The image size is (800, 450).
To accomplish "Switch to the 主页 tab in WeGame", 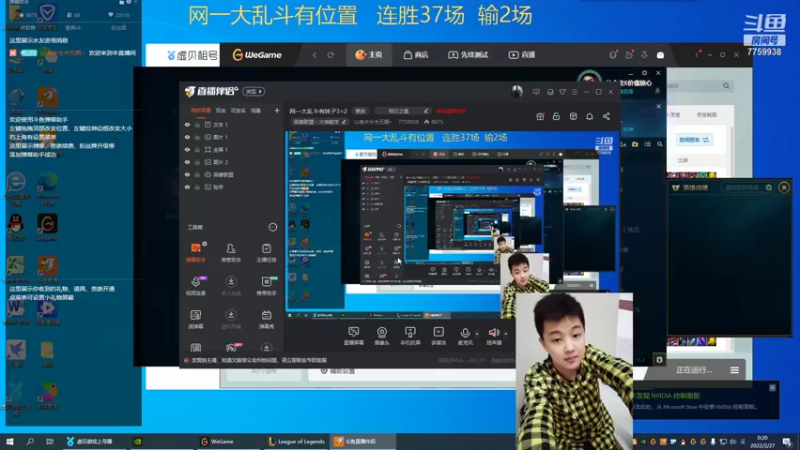I will [369, 55].
